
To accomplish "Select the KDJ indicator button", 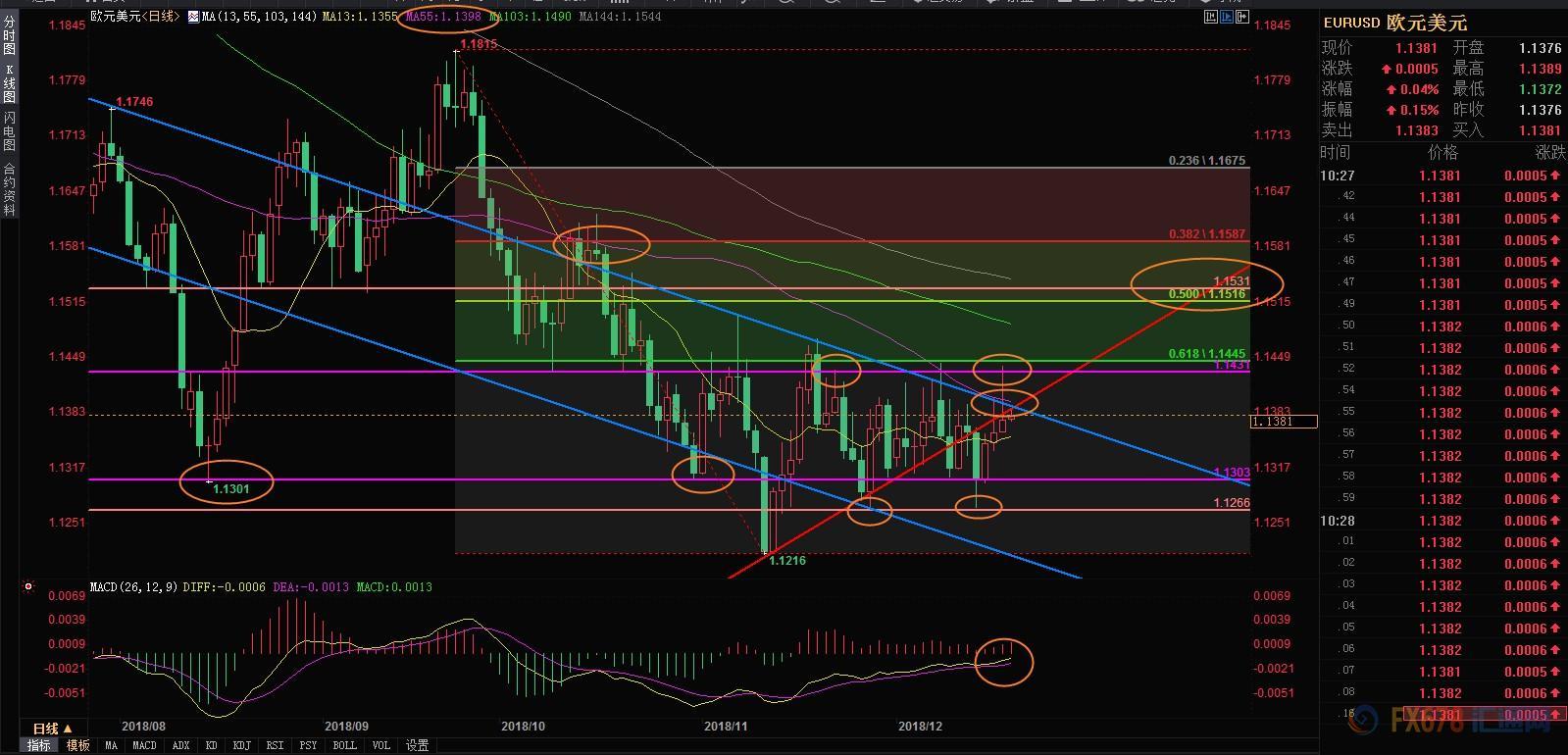I will pyautogui.click(x=241, y=745).
